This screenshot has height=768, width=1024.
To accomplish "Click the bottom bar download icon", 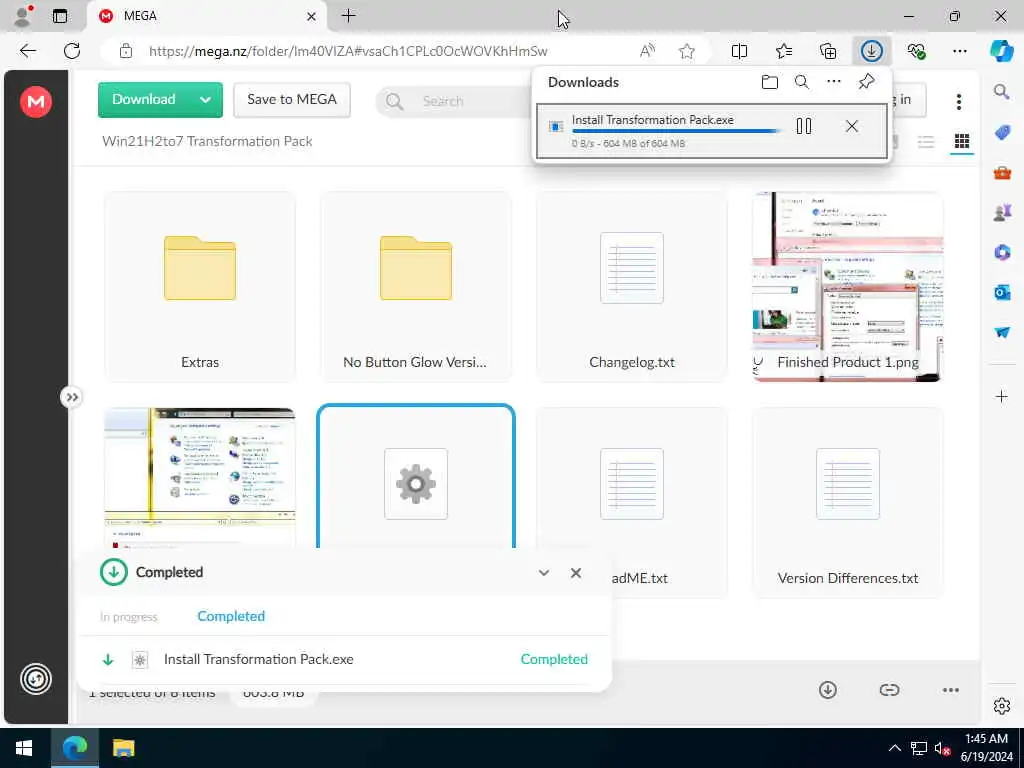I will [828, 690].
